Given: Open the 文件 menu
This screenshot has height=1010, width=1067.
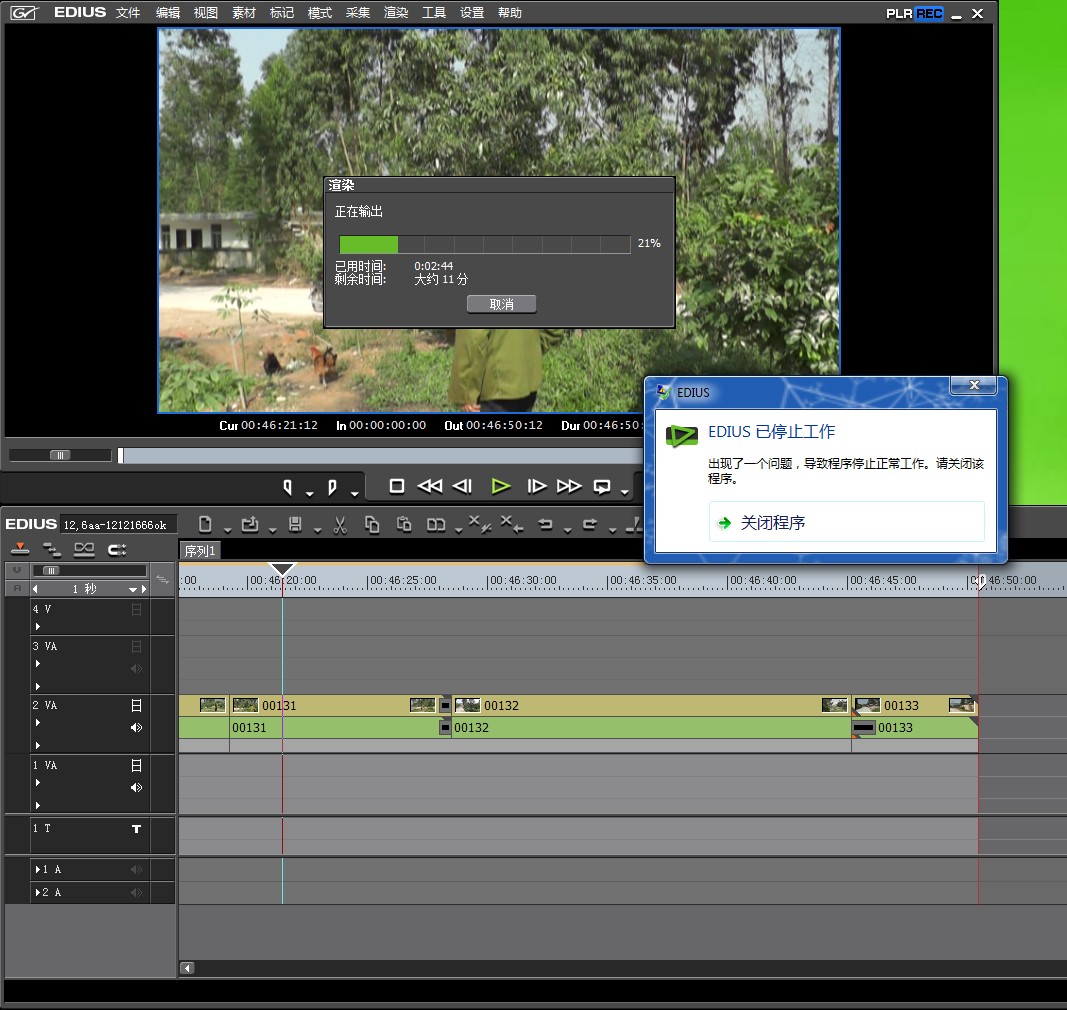Looking at the screenshot, I should coord(127,13).
